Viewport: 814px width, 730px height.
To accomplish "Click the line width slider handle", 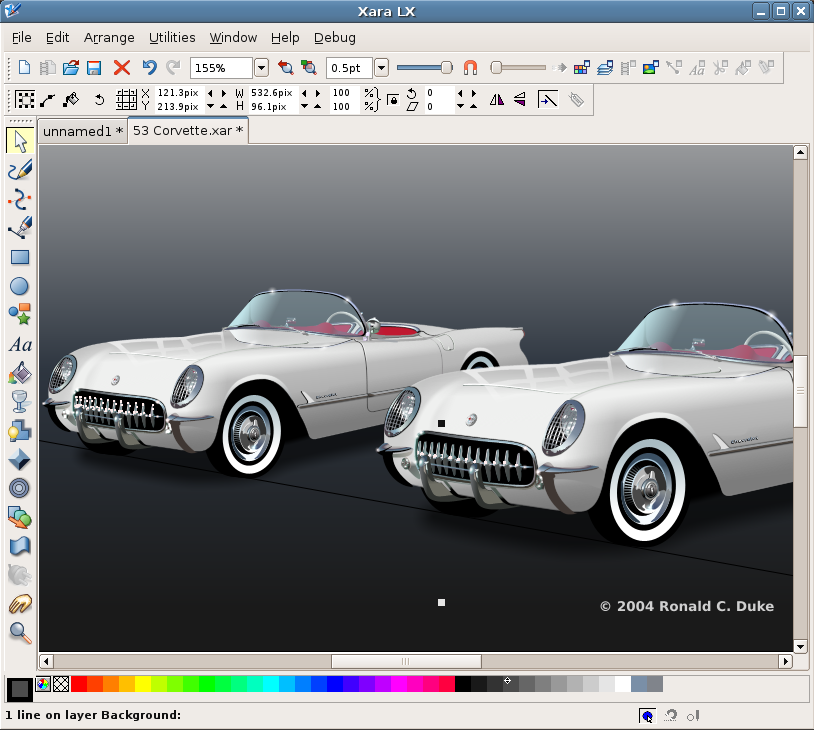I will (446, 67).
